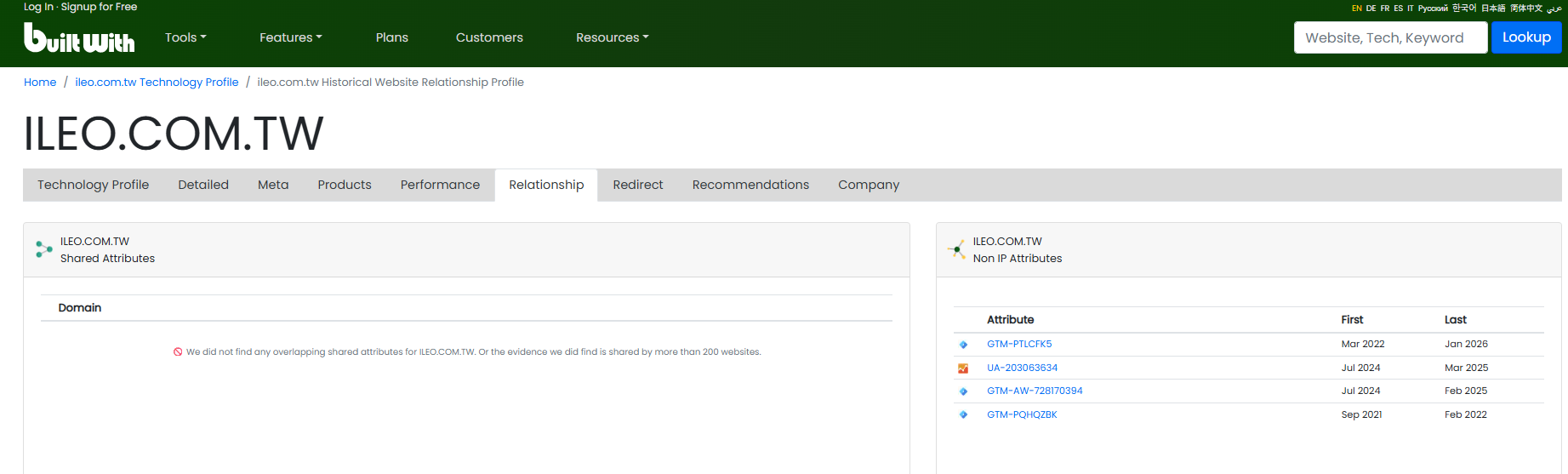
Task: Click the Shared Attributes panel icon
Action: pos(44,249)
